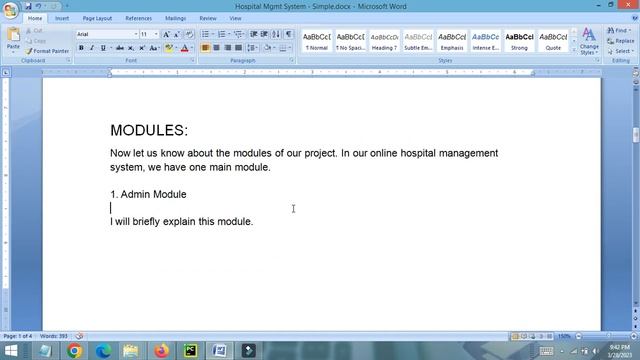Click the proofing errors status icon
640x360 pixels.
click(79, 336)
